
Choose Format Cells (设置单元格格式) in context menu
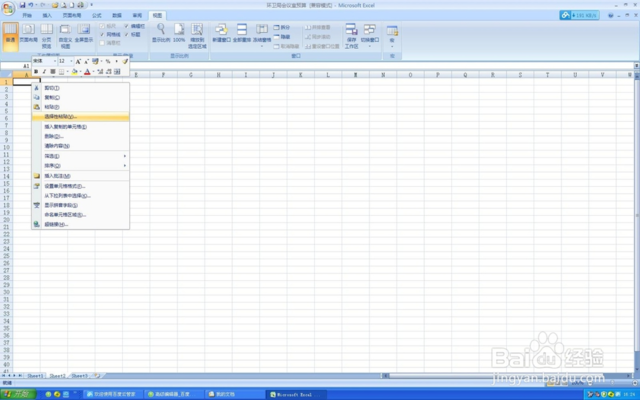tap(80, 186)
